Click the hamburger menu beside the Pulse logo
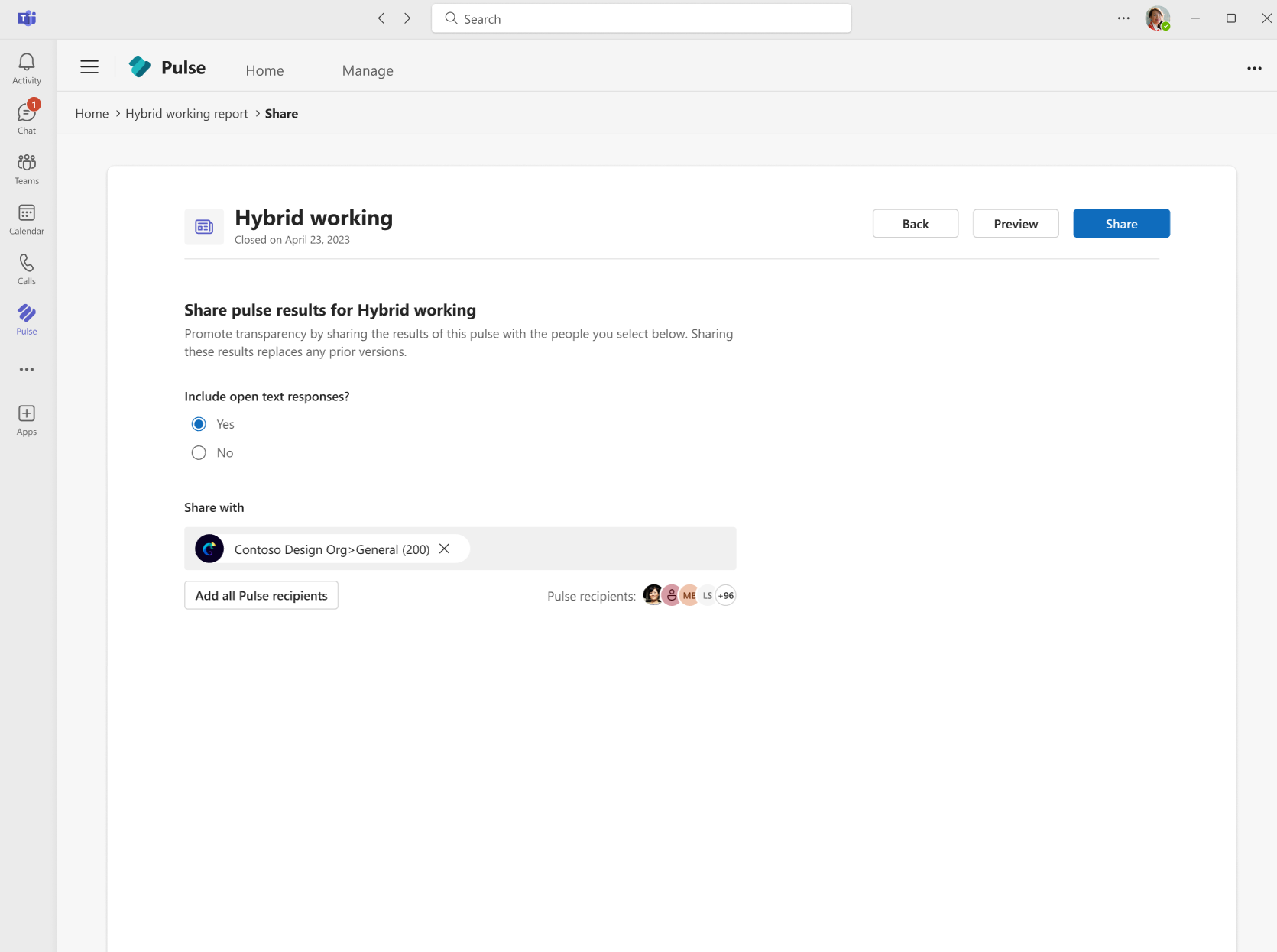Image resolution: width=1277 pixels, height=952 pixels. (89, 66)
